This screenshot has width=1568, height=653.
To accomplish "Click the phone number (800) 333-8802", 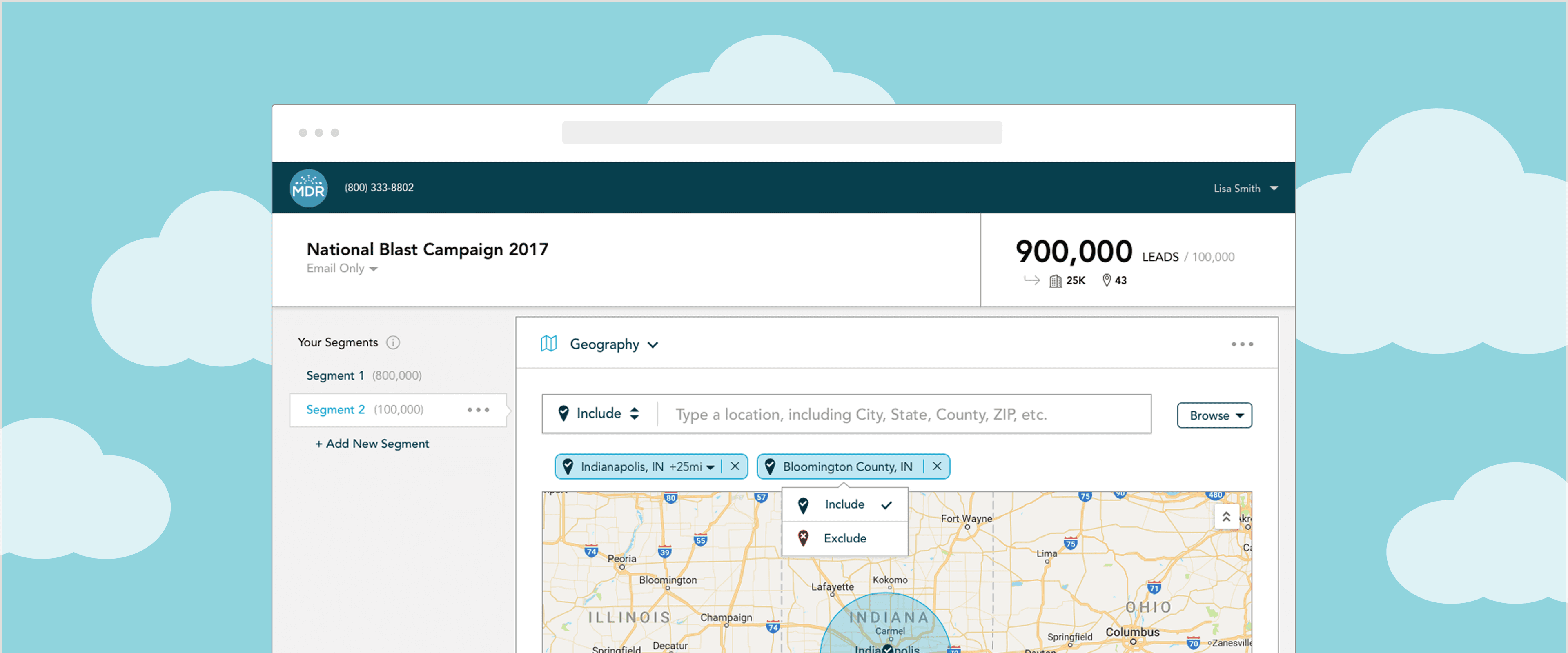I will pyautogui.click(x=379, y=188).
